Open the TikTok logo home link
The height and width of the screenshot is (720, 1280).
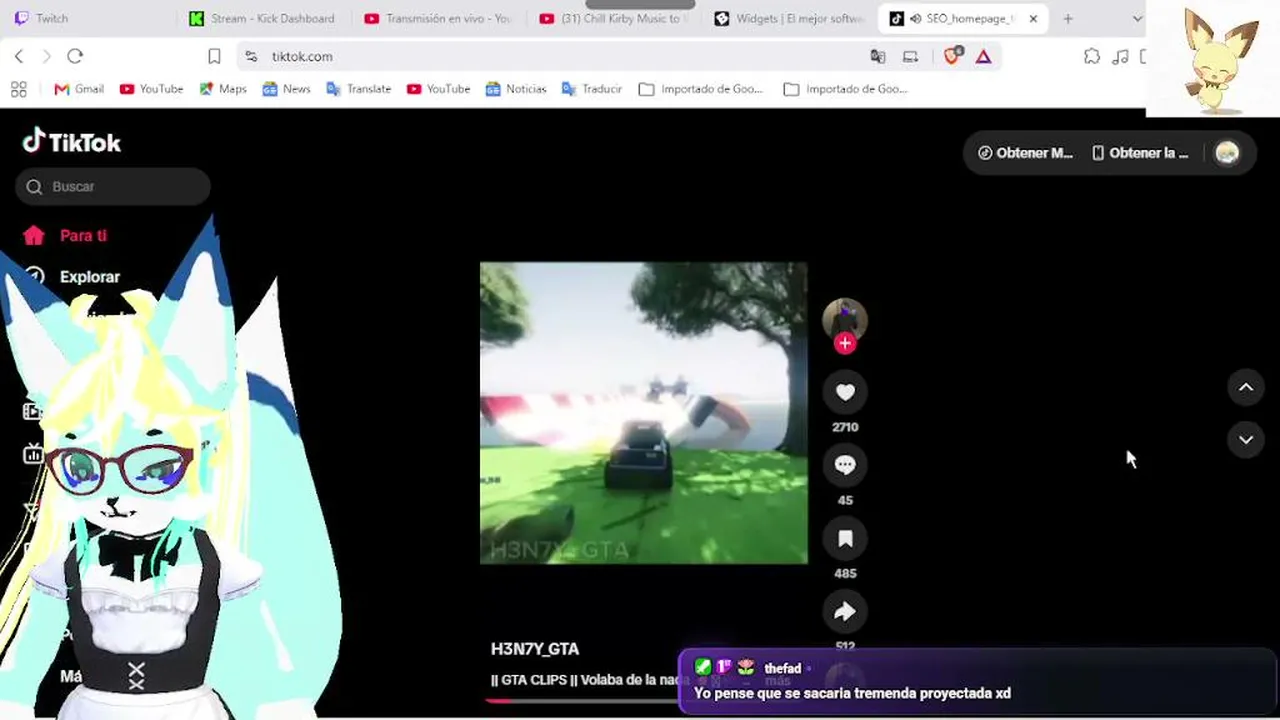point(72,142)
